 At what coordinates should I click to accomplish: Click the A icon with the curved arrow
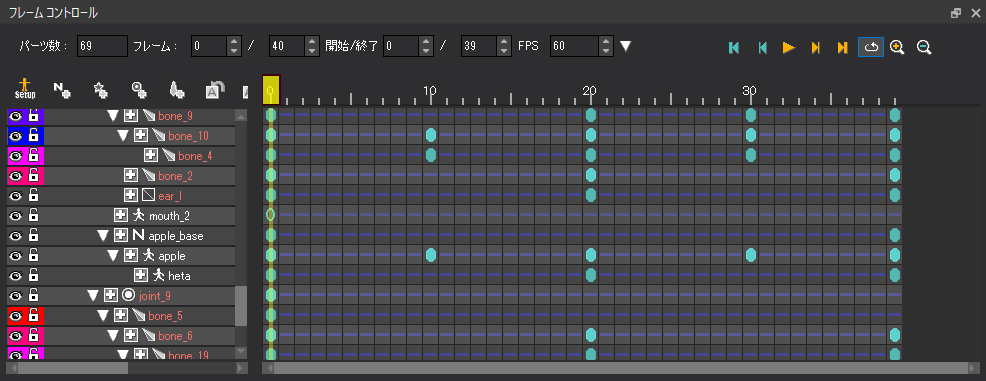215,91
